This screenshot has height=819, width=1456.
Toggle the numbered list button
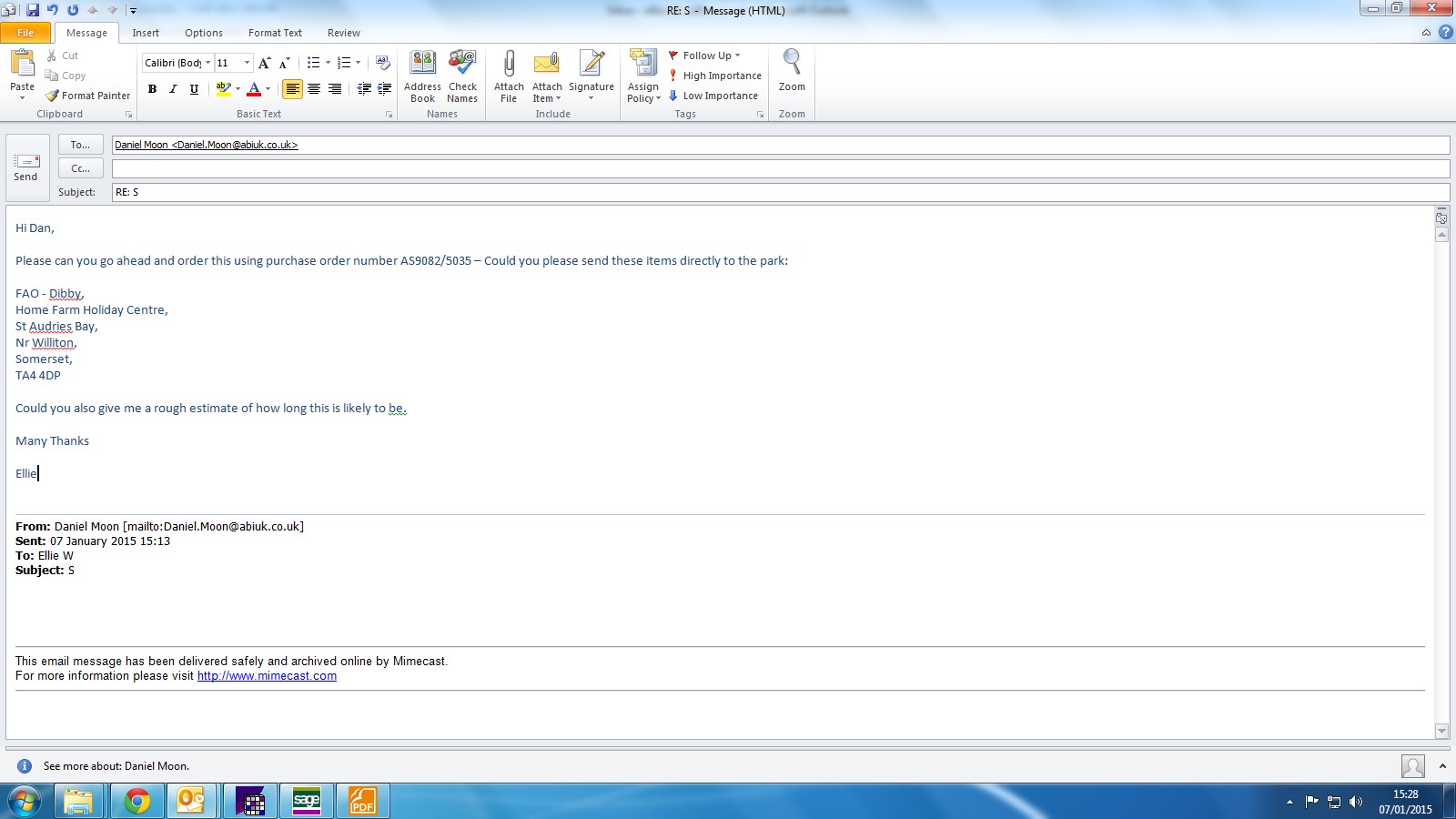coord(344,63)
